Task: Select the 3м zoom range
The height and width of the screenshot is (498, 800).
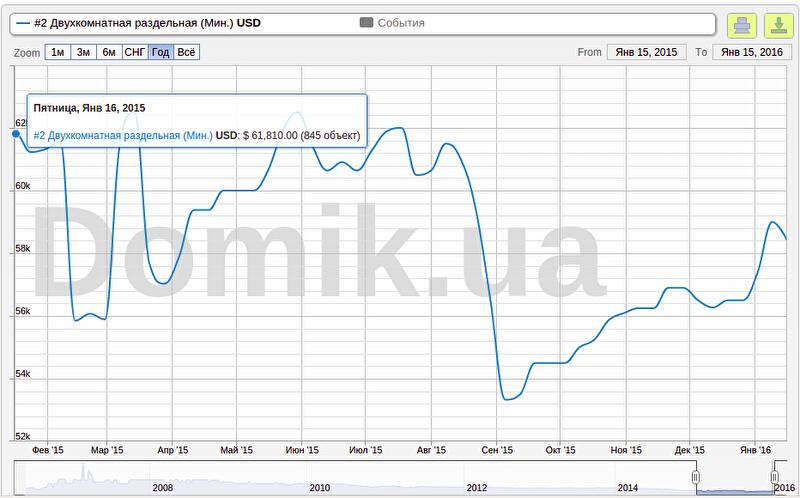Action: (x=83, y=52)
